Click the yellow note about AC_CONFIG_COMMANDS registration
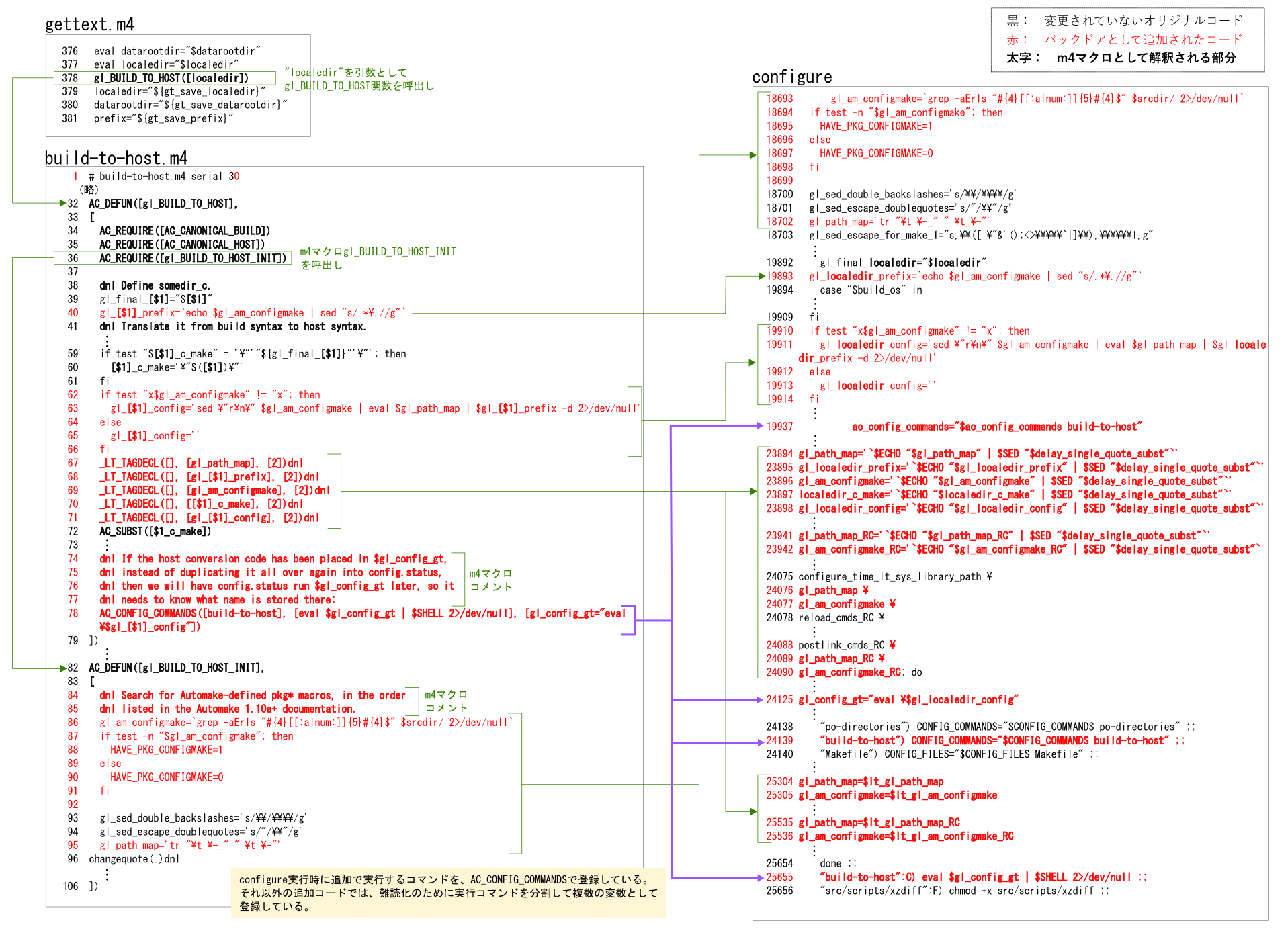Image resolution: width=1288 pixels, height=929 pixels. (449, 893)
